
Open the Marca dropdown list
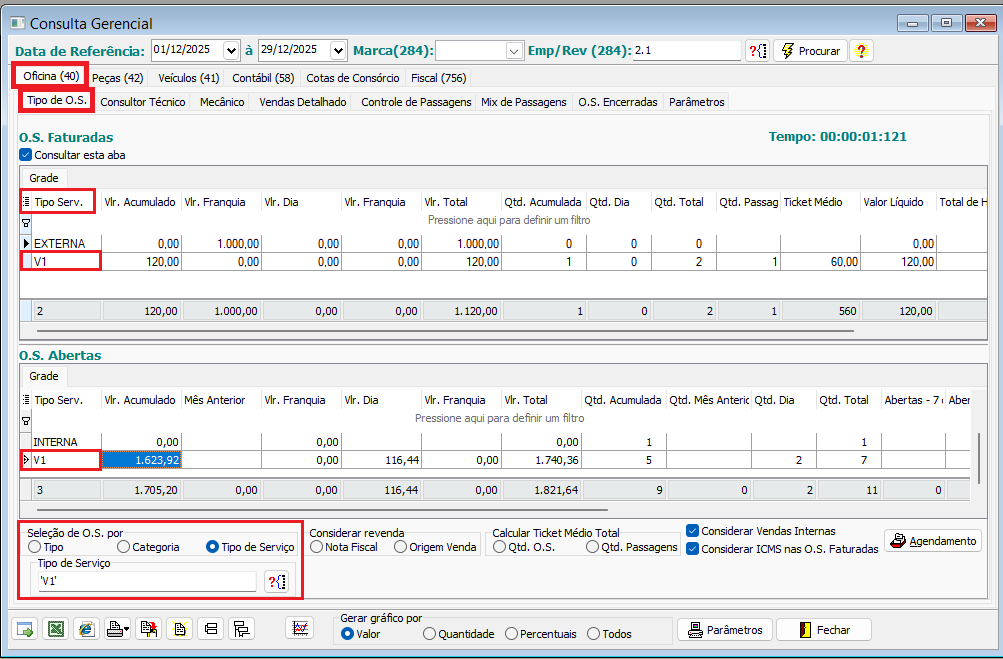(514, 50)
